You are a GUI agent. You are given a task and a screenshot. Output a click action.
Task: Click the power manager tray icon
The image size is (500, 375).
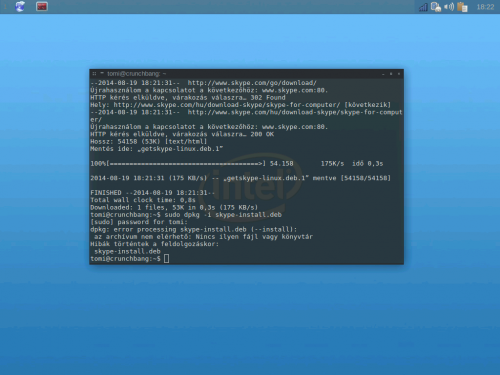(x=436, y=7)
